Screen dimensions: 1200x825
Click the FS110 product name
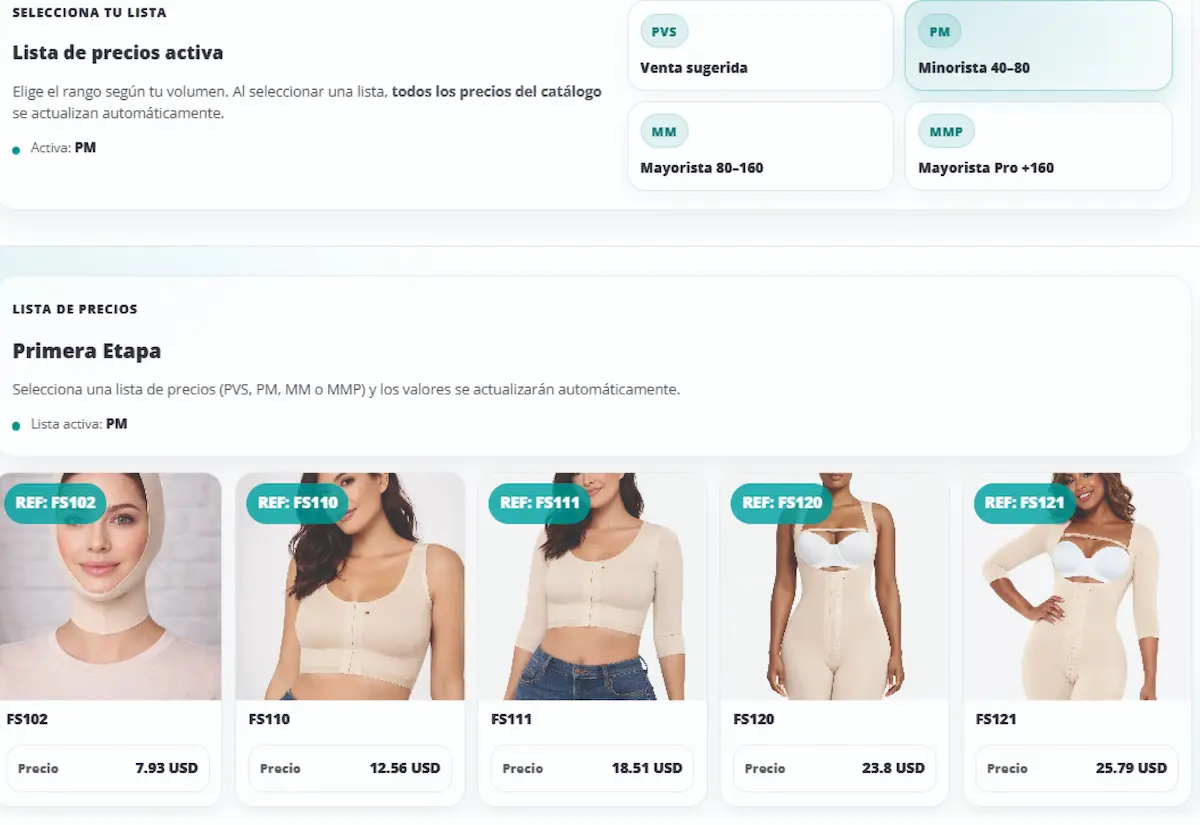click(269, 719)
